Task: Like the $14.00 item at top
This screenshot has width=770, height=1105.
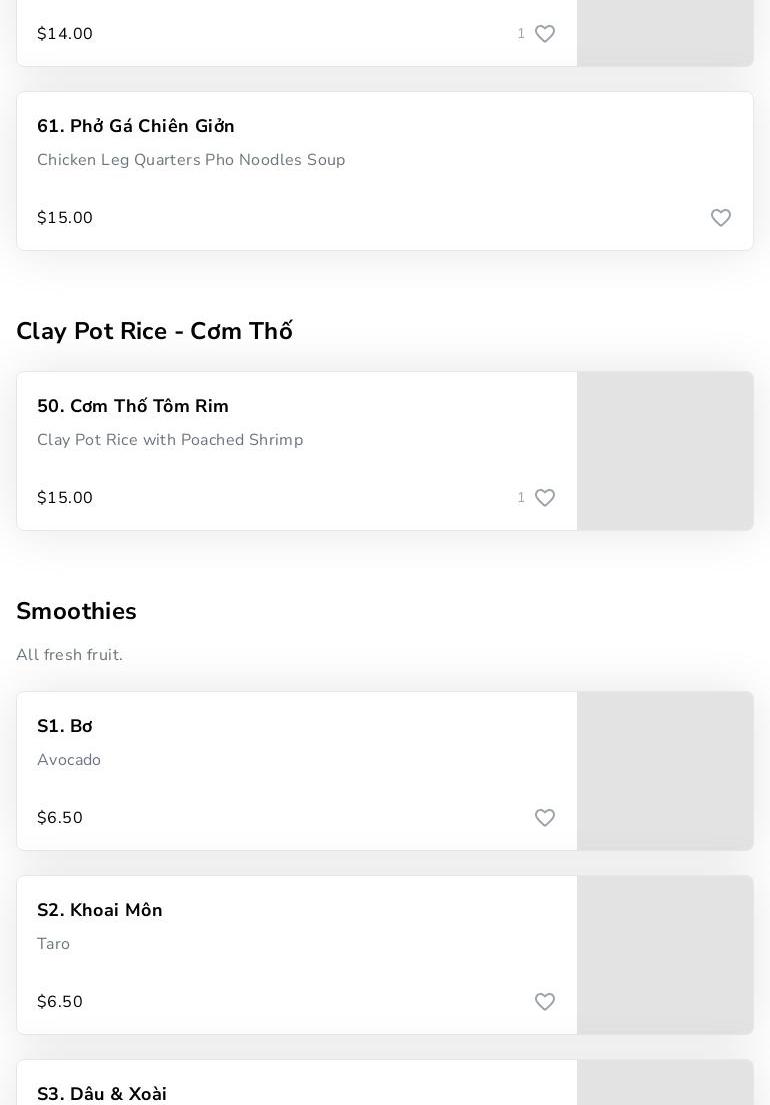Action: tap(545, 34)
